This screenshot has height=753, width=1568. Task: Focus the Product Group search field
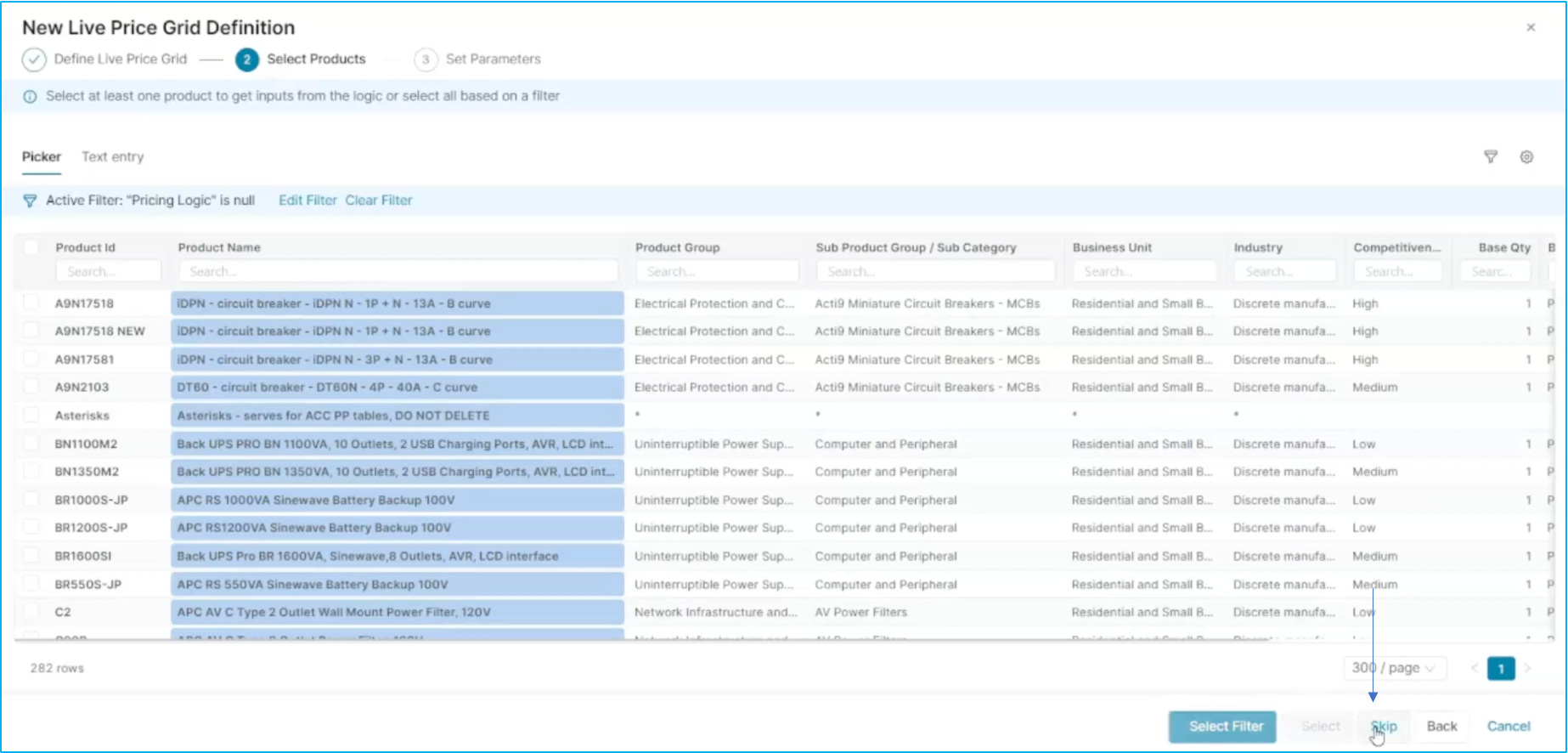pos(718,271)
